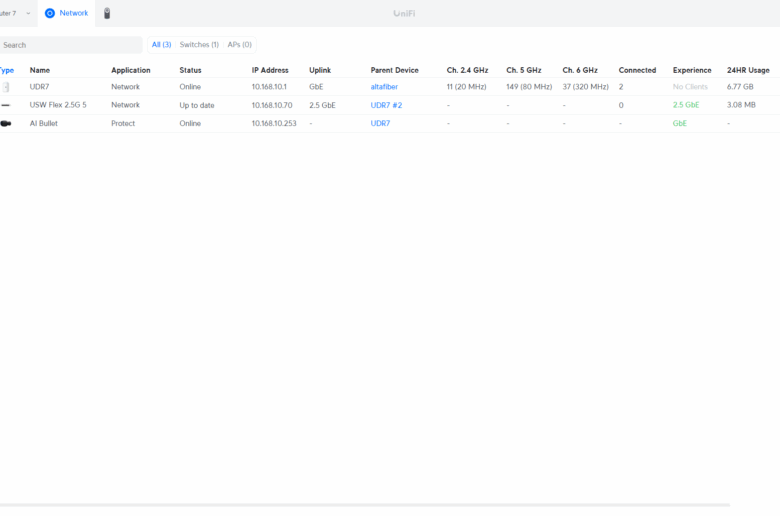Expand the console name dropdown chevron
Screen dimensions: 780x516
pos(28,13)
